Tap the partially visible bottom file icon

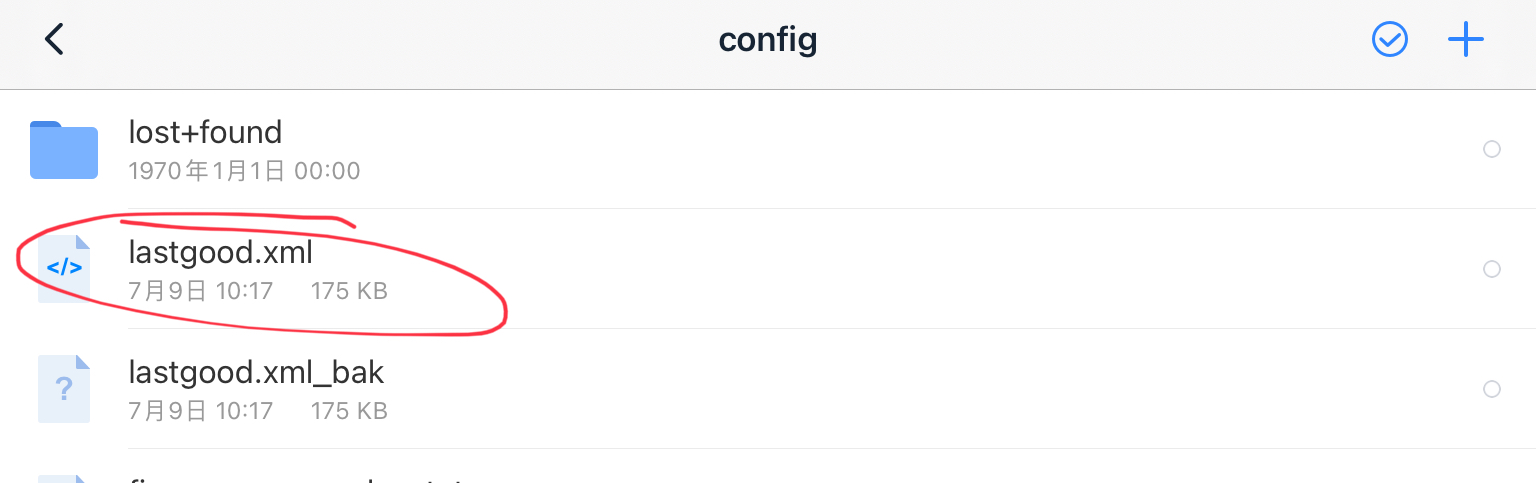[x=64, y=478]
